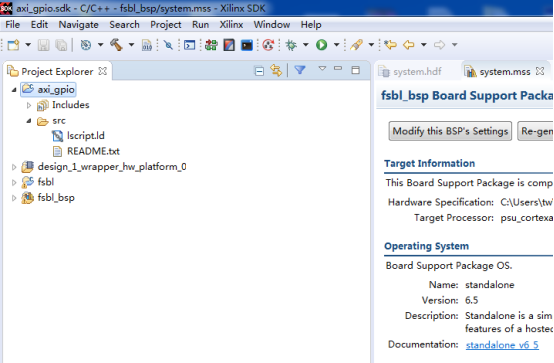Open the Navigate menu

pyautogui.click(x=78, y=25)
